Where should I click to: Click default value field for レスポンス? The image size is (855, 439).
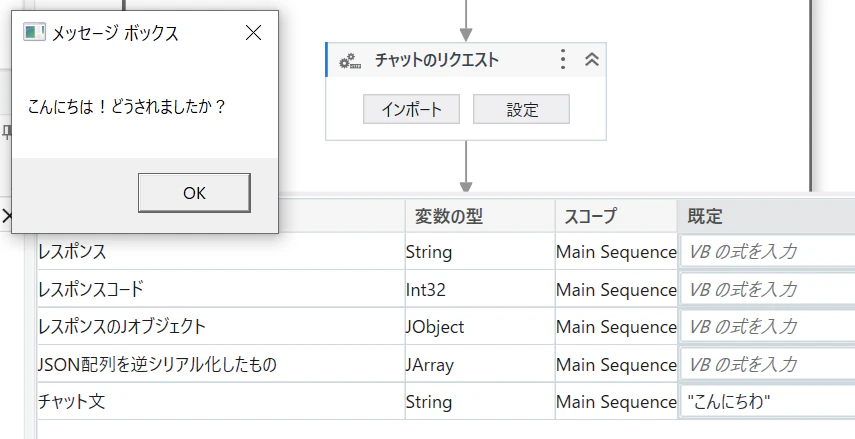767,252
